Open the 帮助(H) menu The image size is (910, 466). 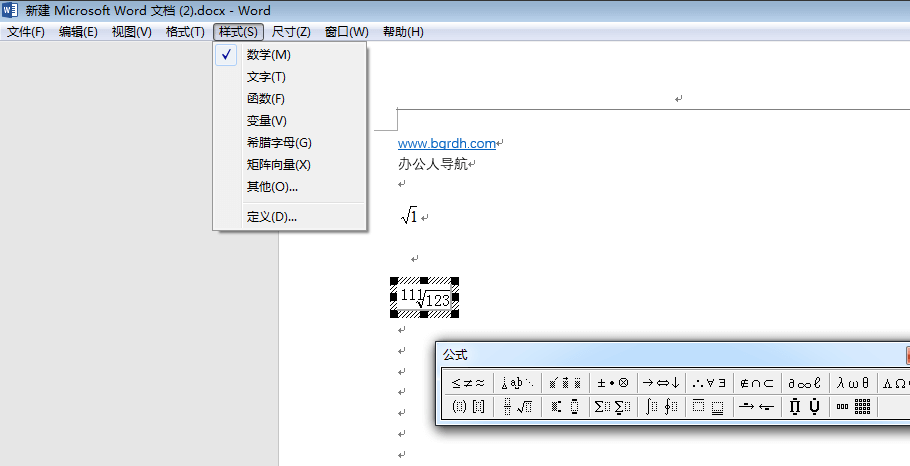coord(403,32)
